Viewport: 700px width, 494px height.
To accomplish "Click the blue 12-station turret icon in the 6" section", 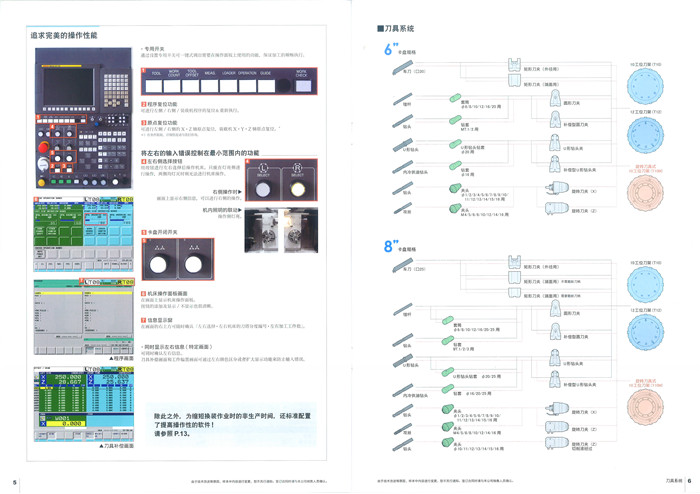I will pos(645,134).
